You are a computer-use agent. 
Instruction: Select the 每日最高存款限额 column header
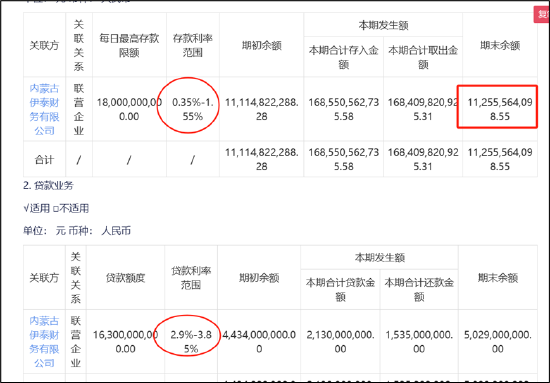(x=129, y=45)
